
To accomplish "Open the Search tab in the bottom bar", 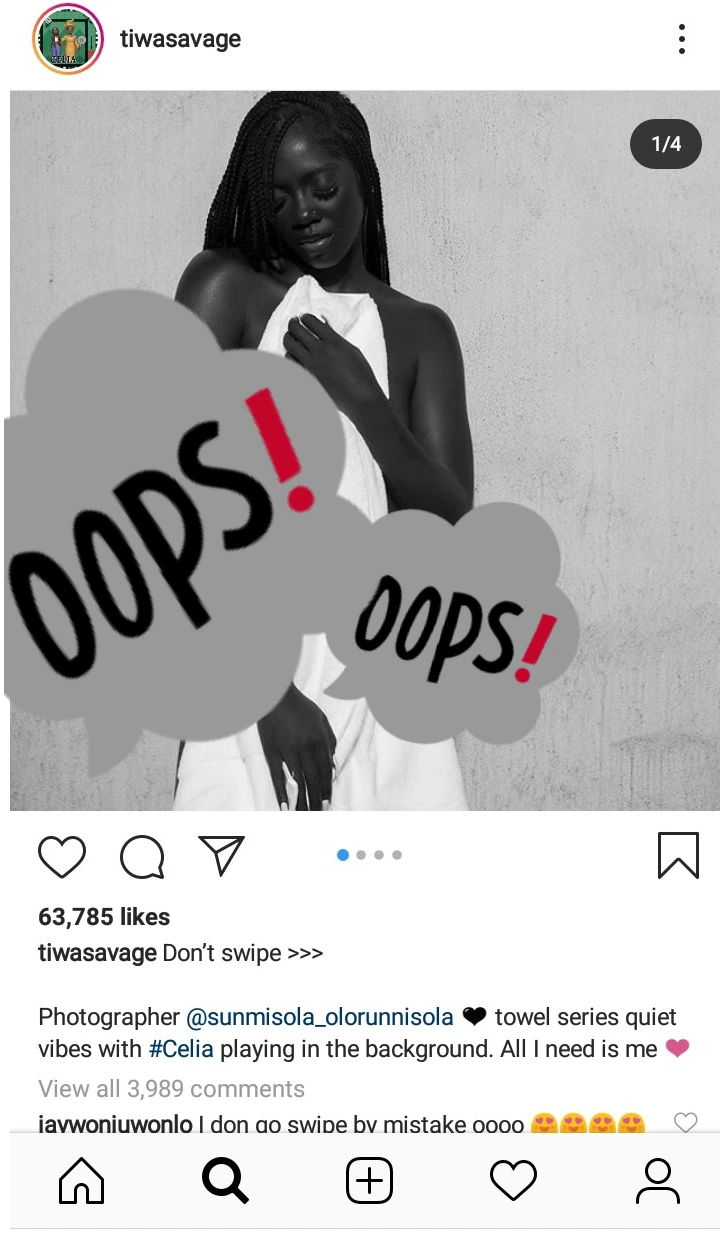I will tap(225, 1181).
